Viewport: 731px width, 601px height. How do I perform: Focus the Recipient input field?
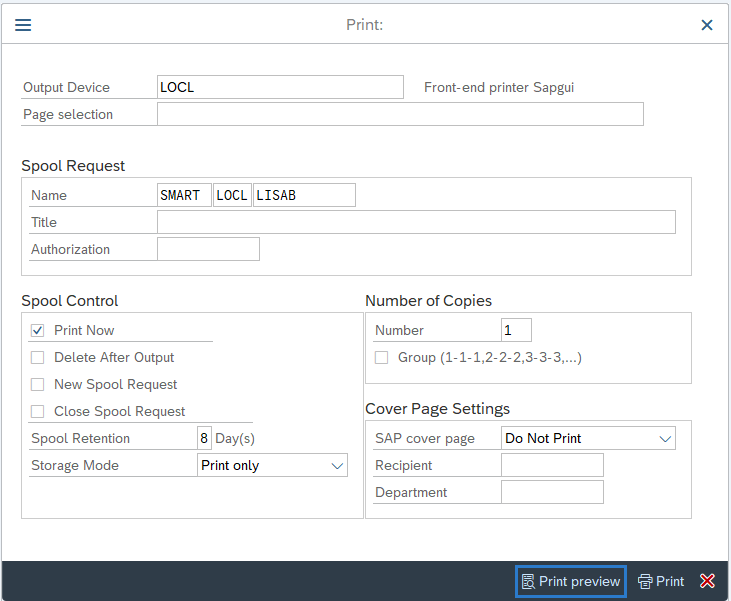pos(552,465)
